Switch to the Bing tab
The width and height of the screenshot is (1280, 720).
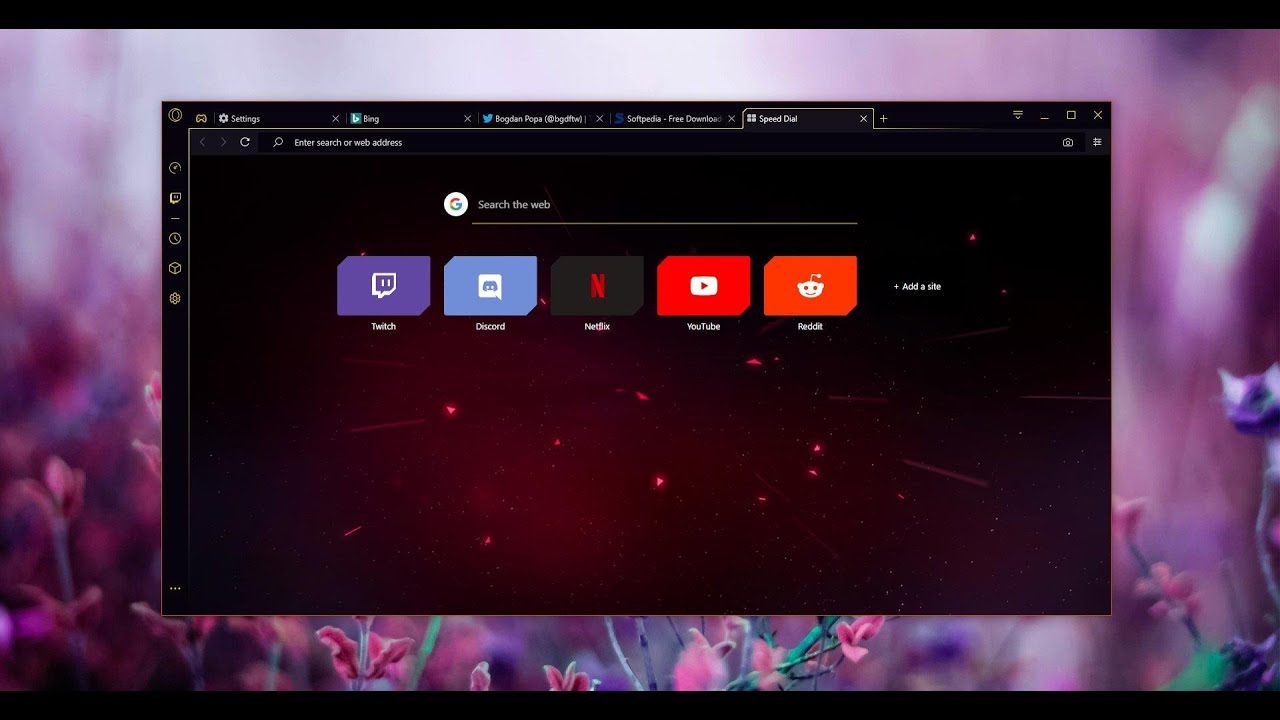pyautogui.click(x=410, y=118)
